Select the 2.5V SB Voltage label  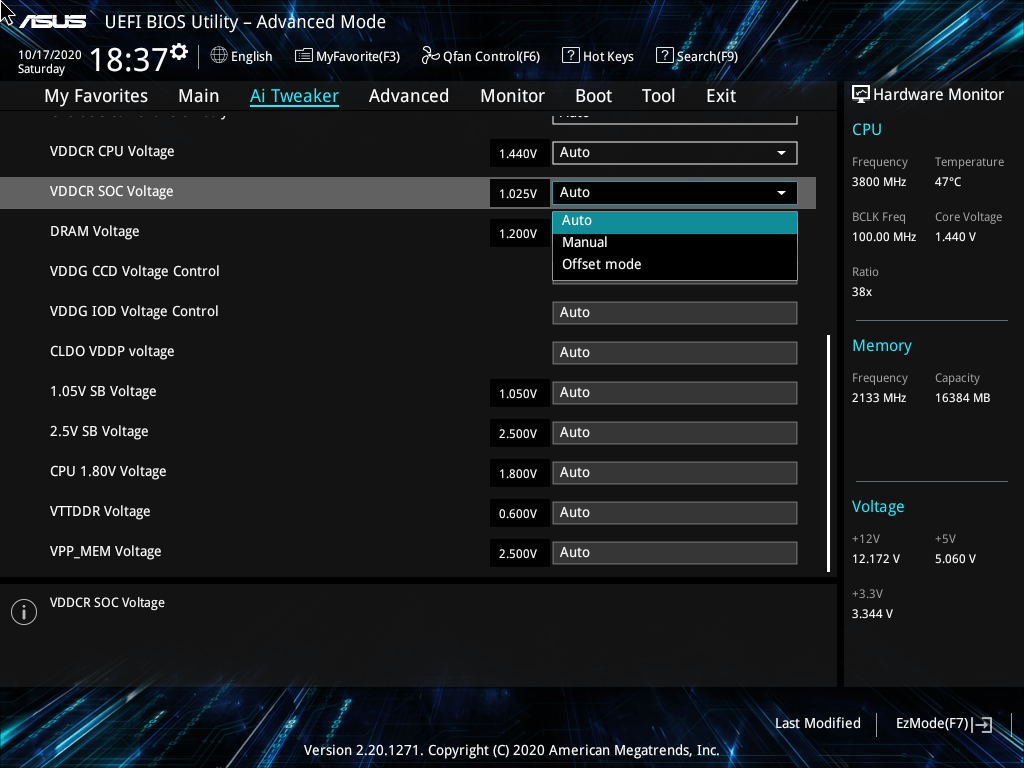coord(99,432)
